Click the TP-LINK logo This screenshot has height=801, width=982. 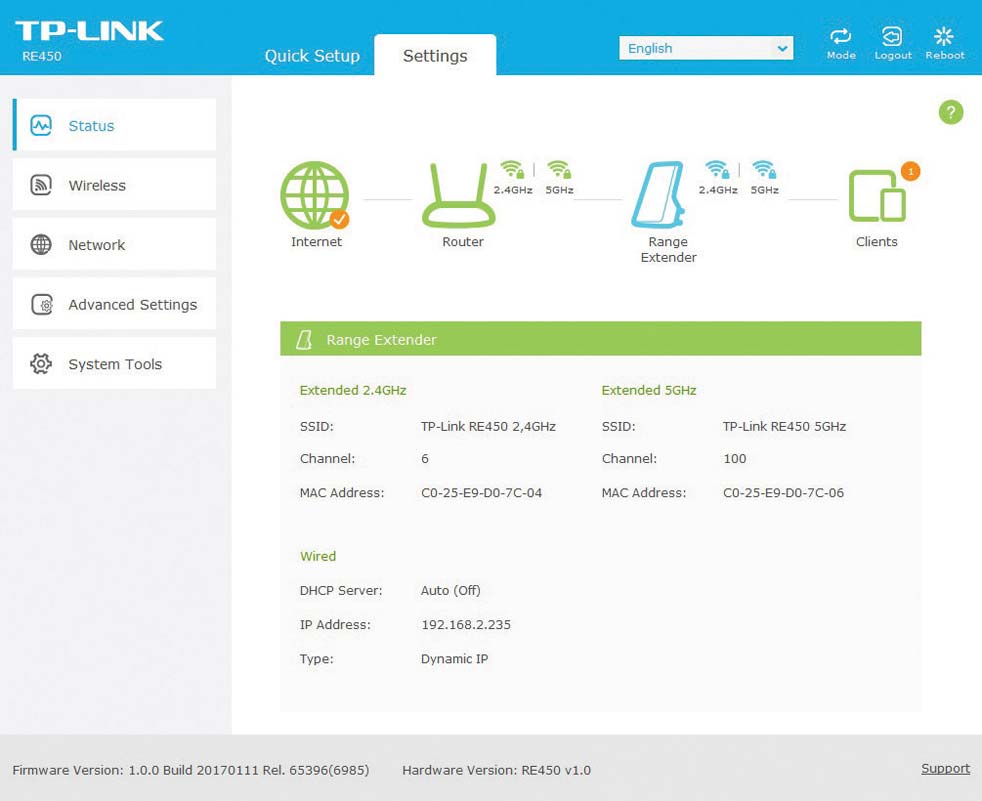(90, 31)
